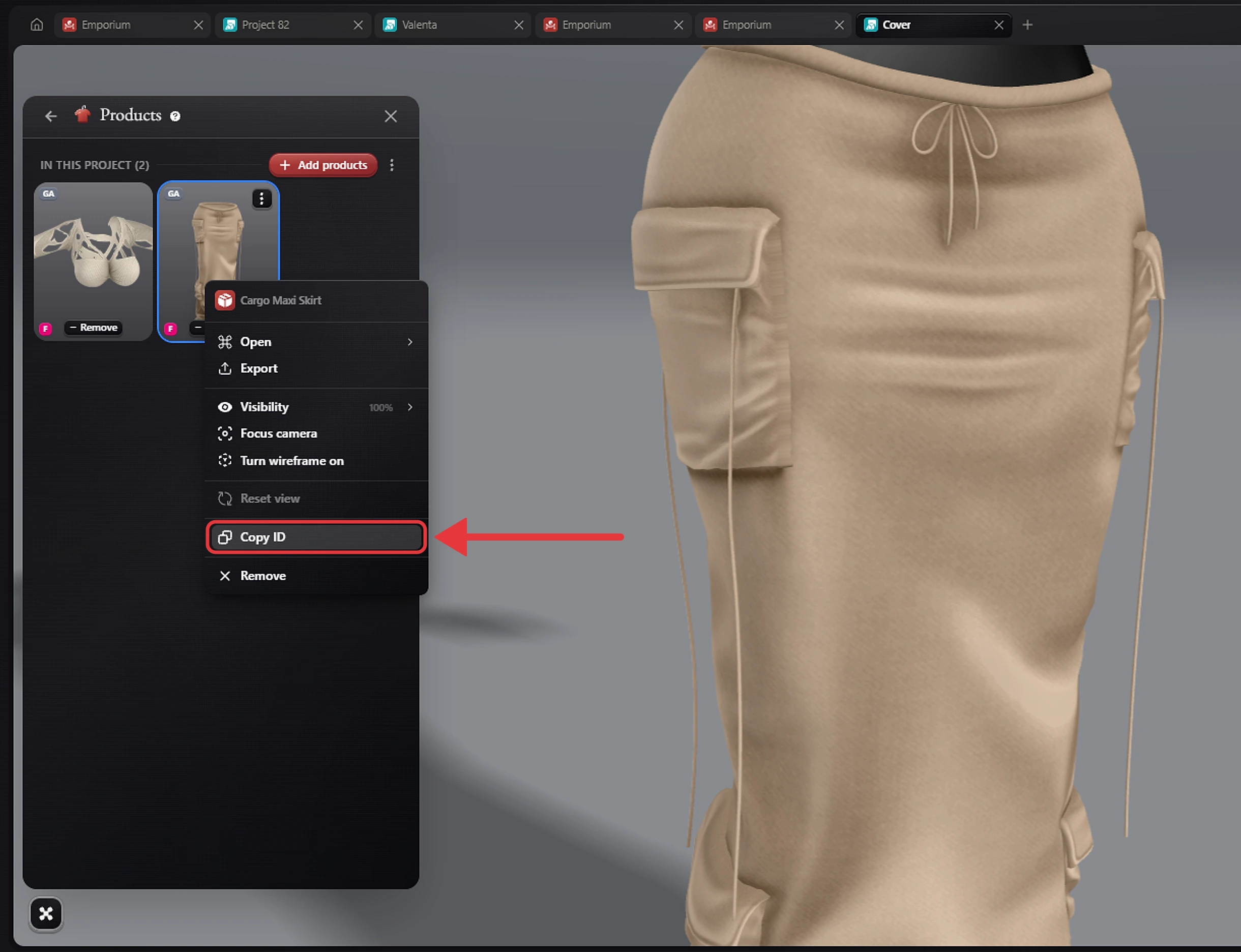Choose Export from the context menu

tap(316, 368)
